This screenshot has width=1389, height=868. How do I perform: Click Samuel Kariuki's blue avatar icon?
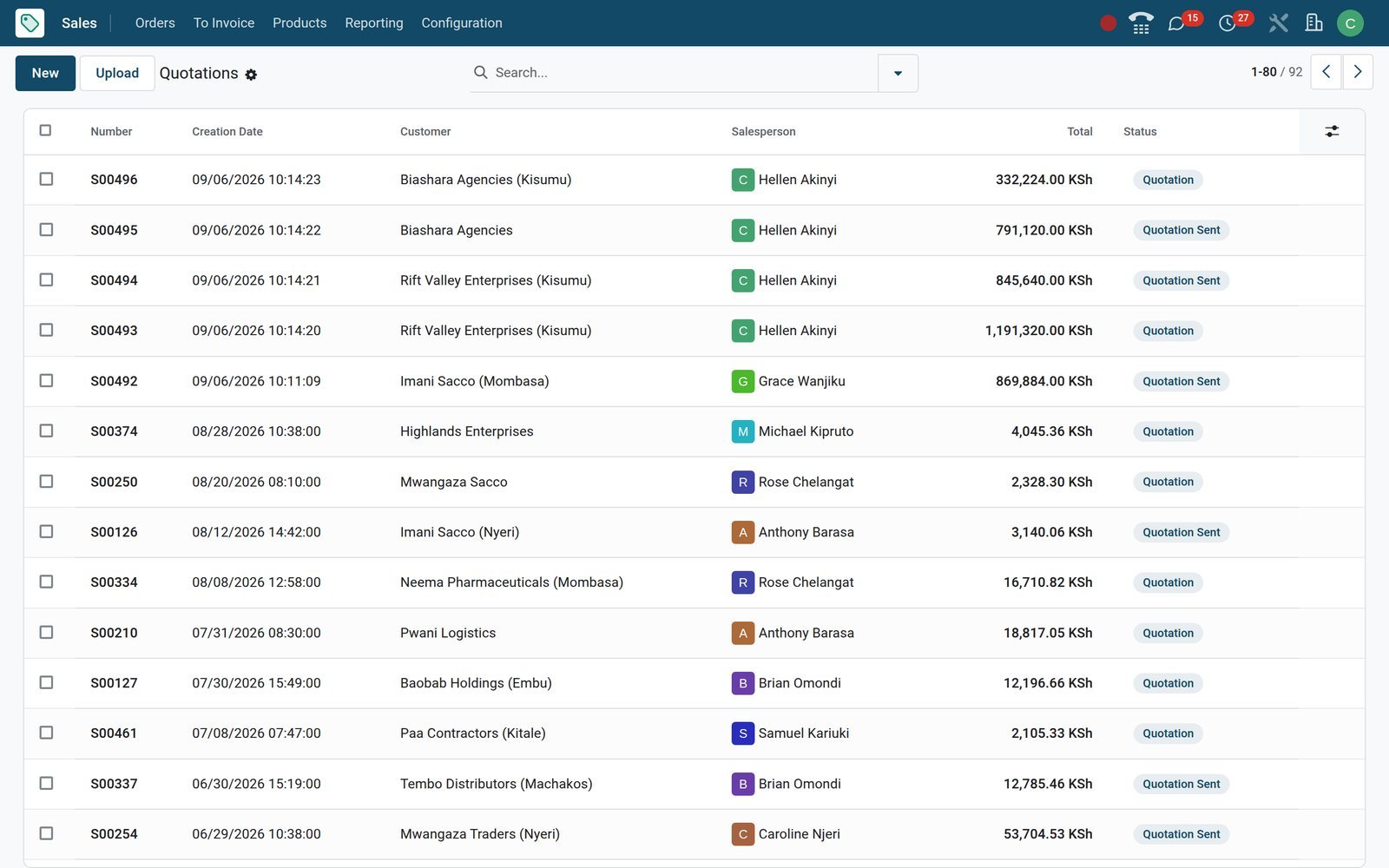[x=742, y=733]
